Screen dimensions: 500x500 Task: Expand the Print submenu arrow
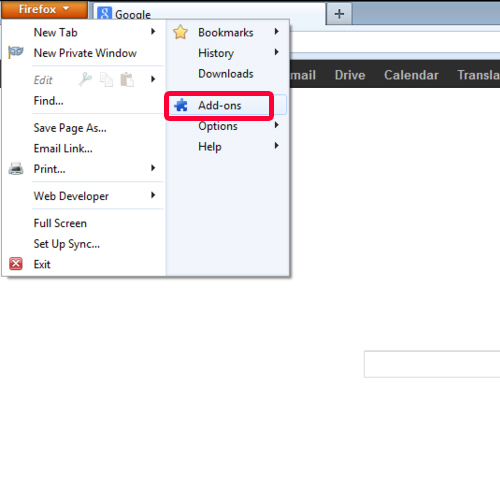click(153, 168)
